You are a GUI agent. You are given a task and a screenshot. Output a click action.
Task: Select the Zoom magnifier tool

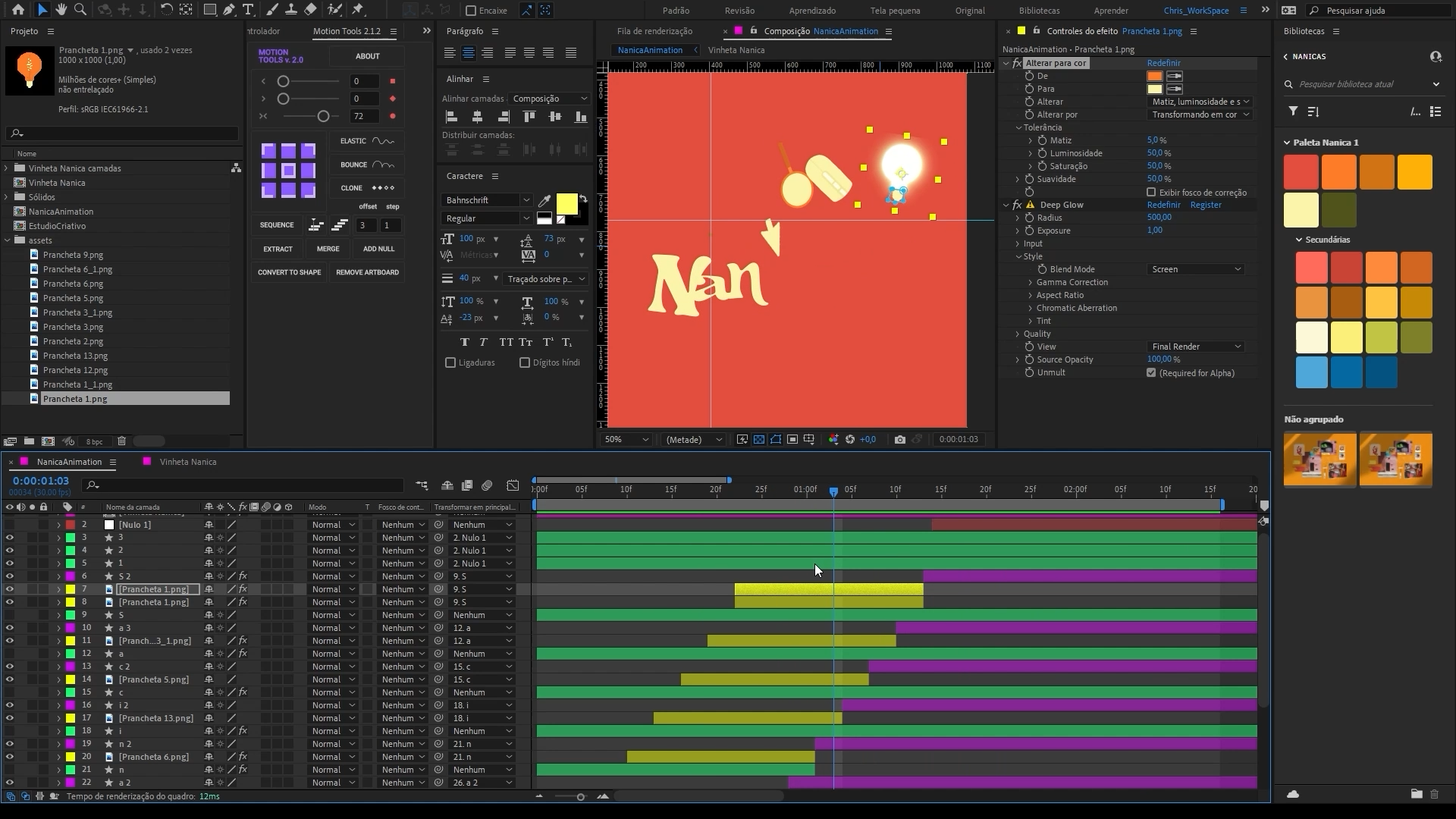(x=80, y=10)
